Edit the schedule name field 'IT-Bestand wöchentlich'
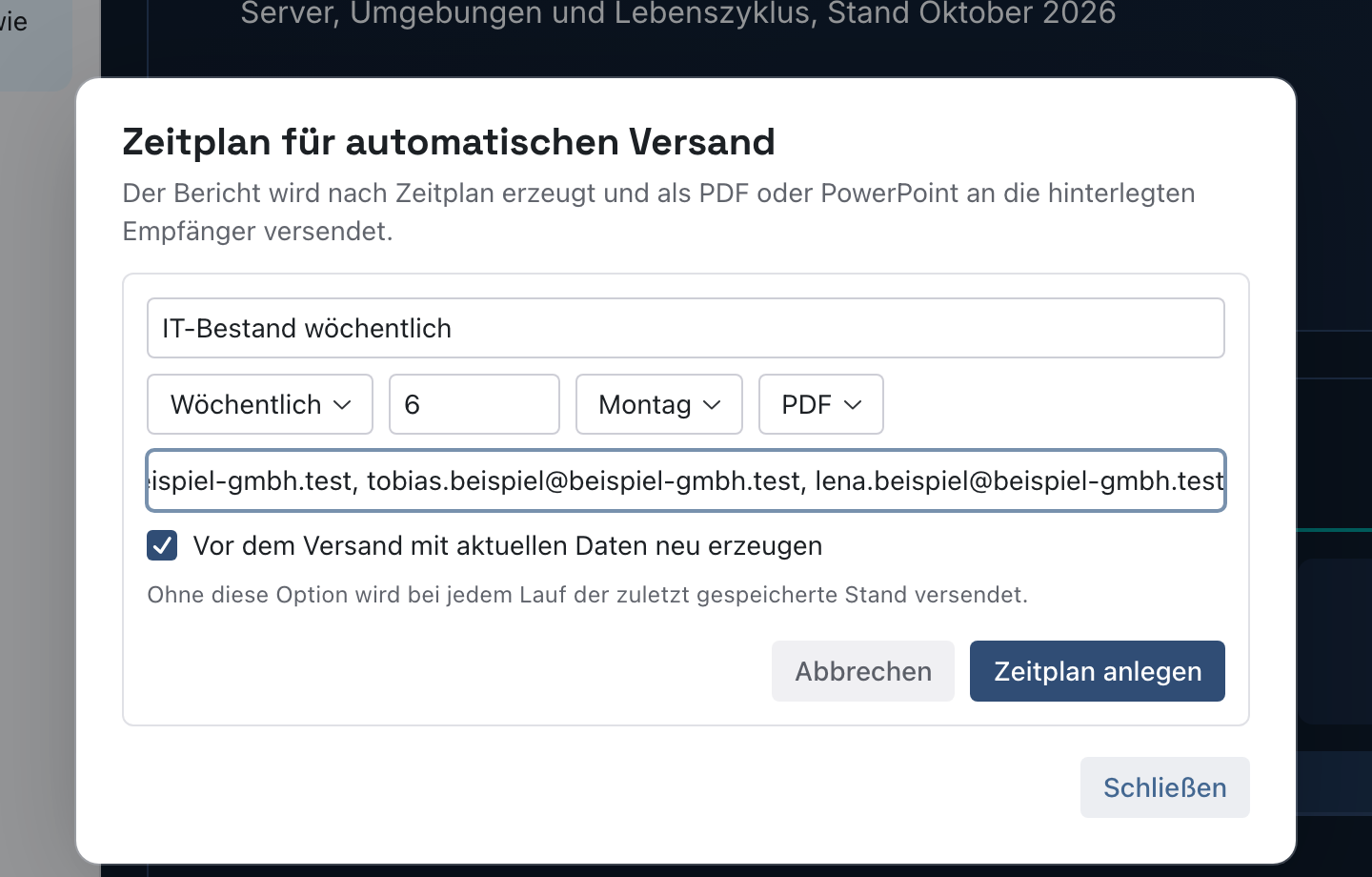This screenshot has height=877, width=1372. pyautogui.click(x=685, y=328)
